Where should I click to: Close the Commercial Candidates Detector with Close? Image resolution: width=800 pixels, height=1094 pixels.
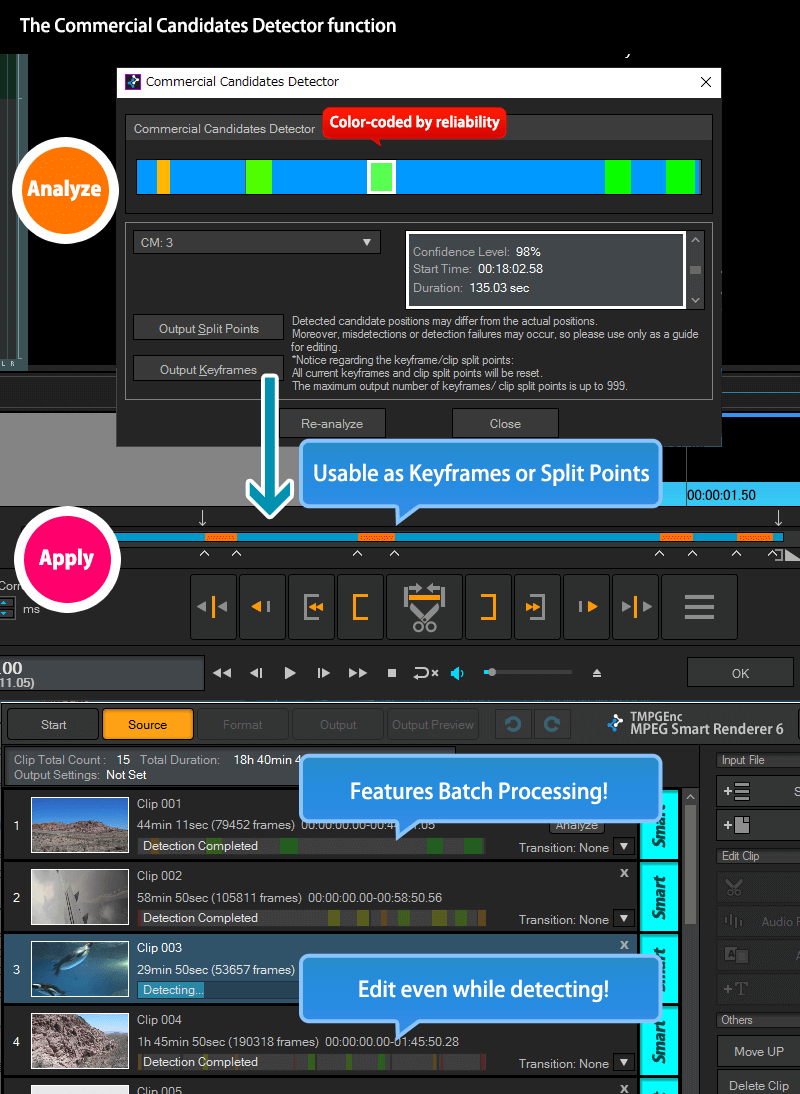coord(505,424)
